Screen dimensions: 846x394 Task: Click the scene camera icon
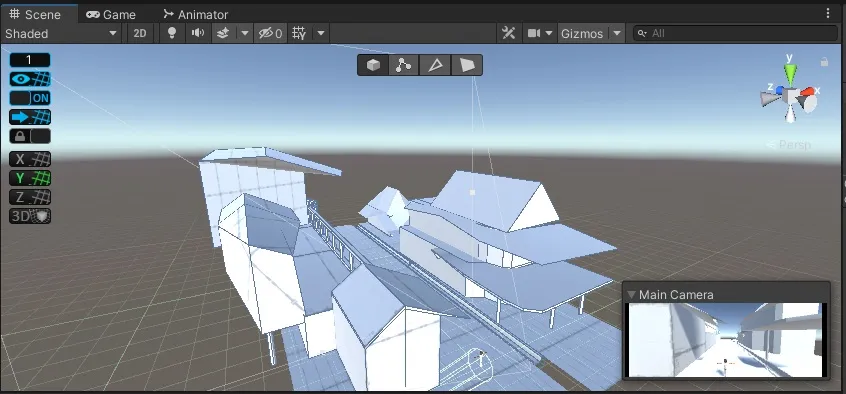(x=534, y=33)
